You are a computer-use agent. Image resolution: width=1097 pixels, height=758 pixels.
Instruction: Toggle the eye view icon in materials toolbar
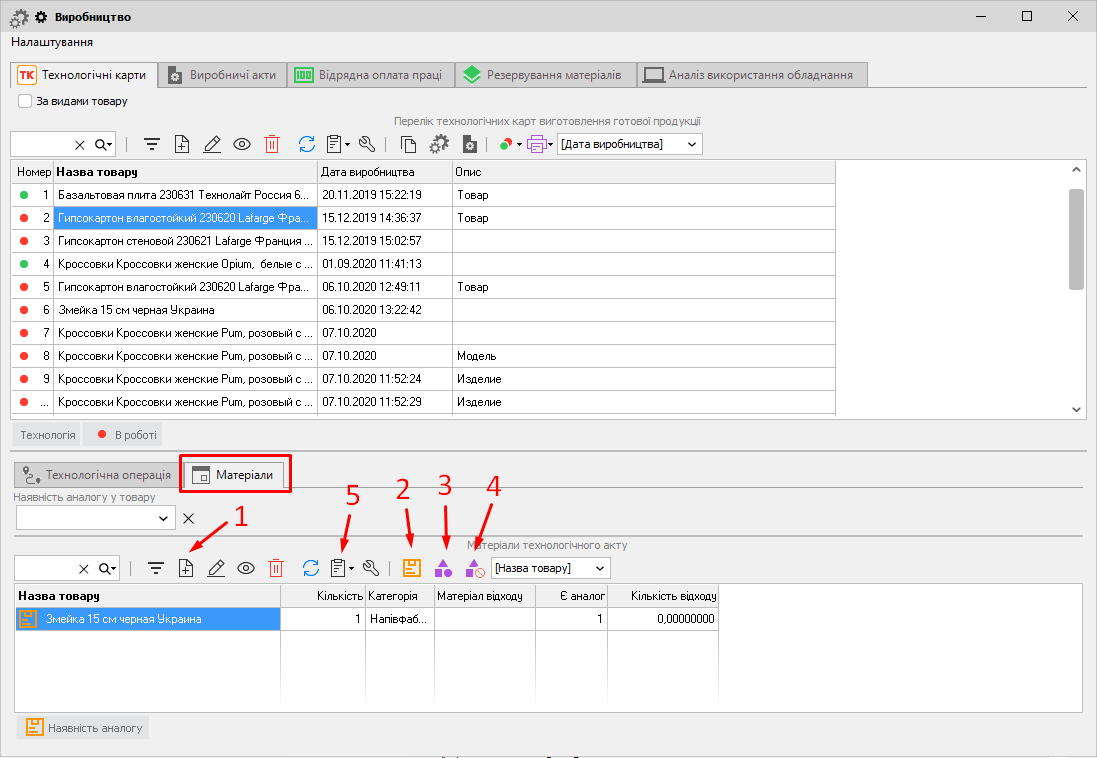(x=246, y=568)
